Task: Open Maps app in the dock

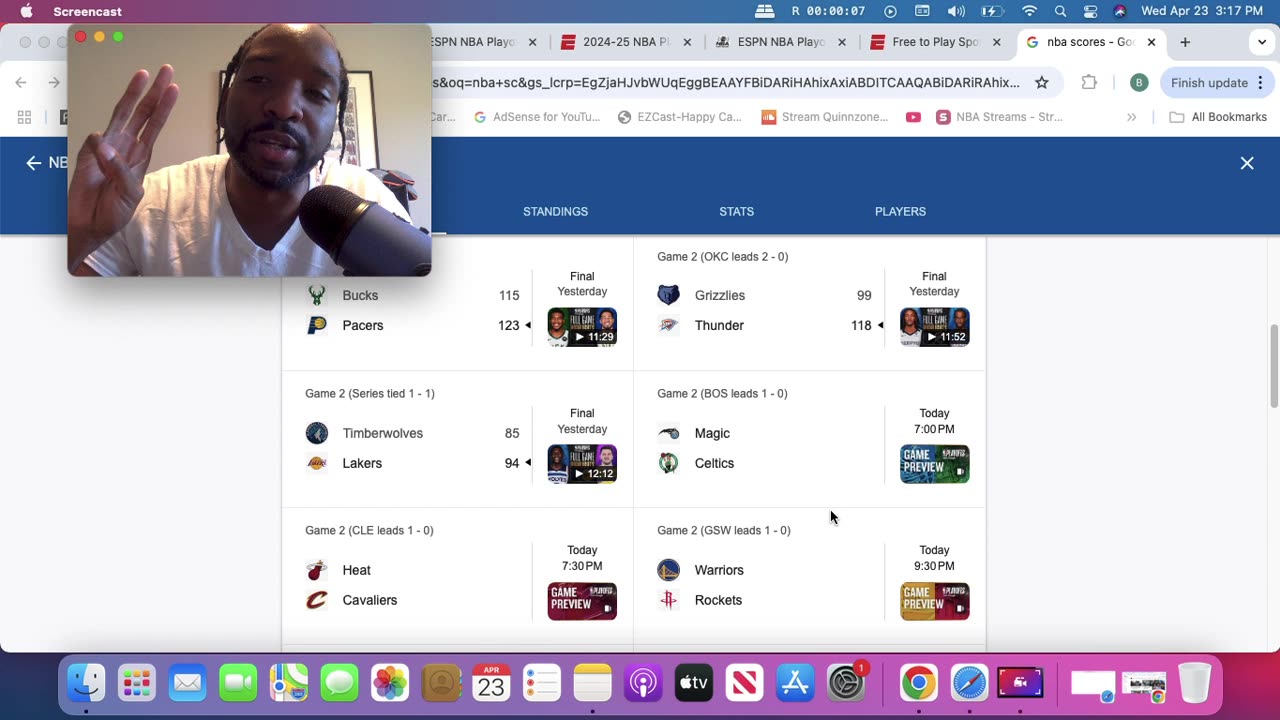Action: click(x=288, y=684)
